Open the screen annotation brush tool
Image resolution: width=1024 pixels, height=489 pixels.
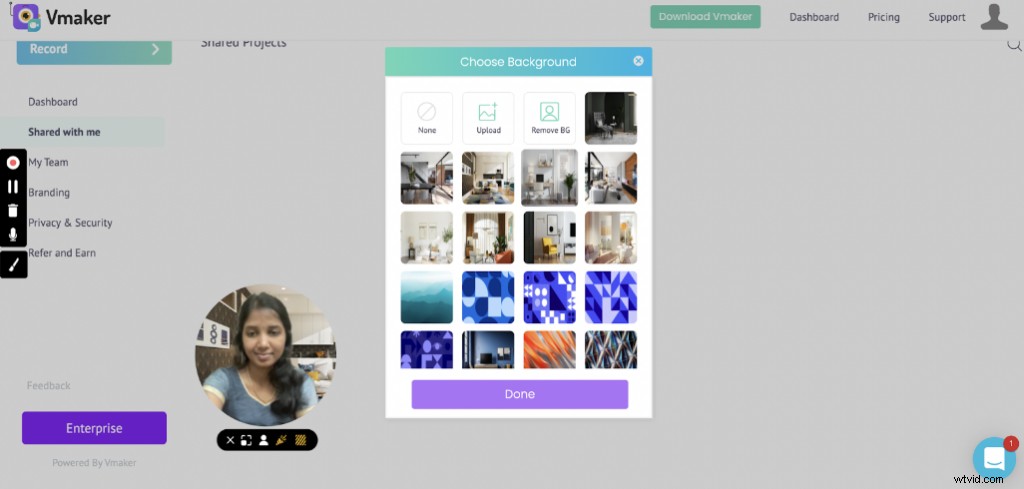pyautogui.click(x=14, y=264)
